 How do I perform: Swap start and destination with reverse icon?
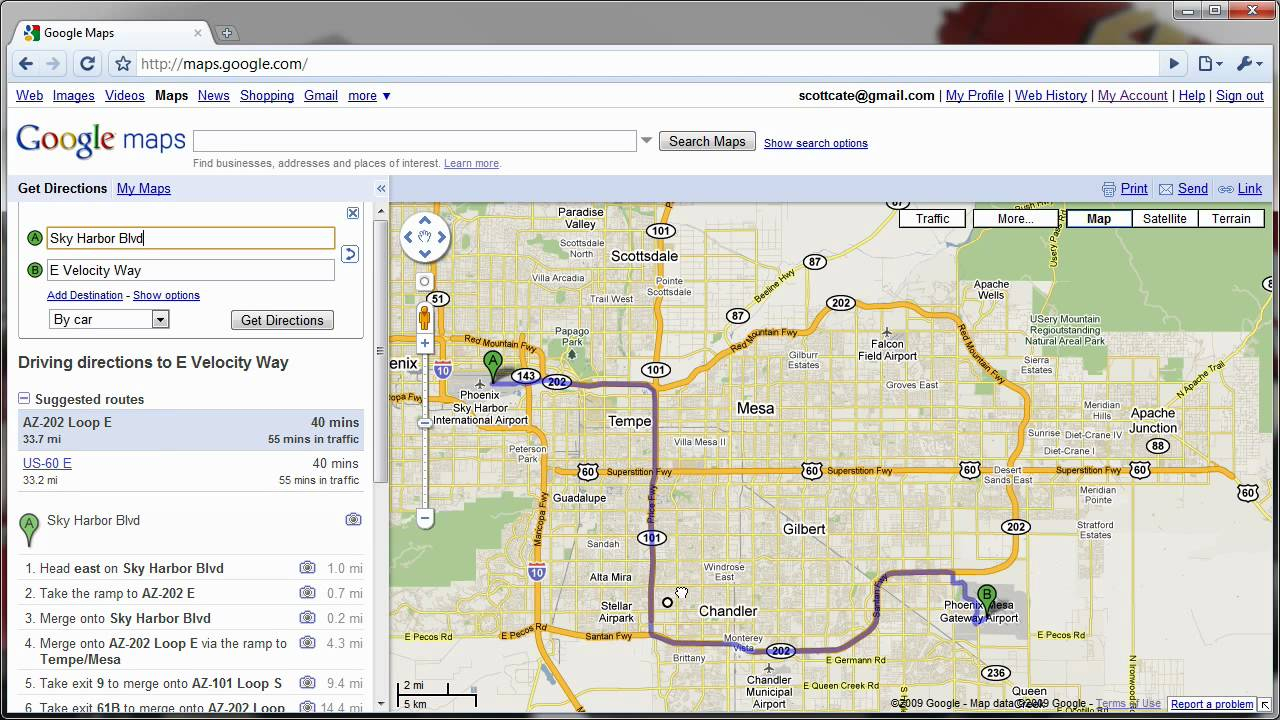349,254
